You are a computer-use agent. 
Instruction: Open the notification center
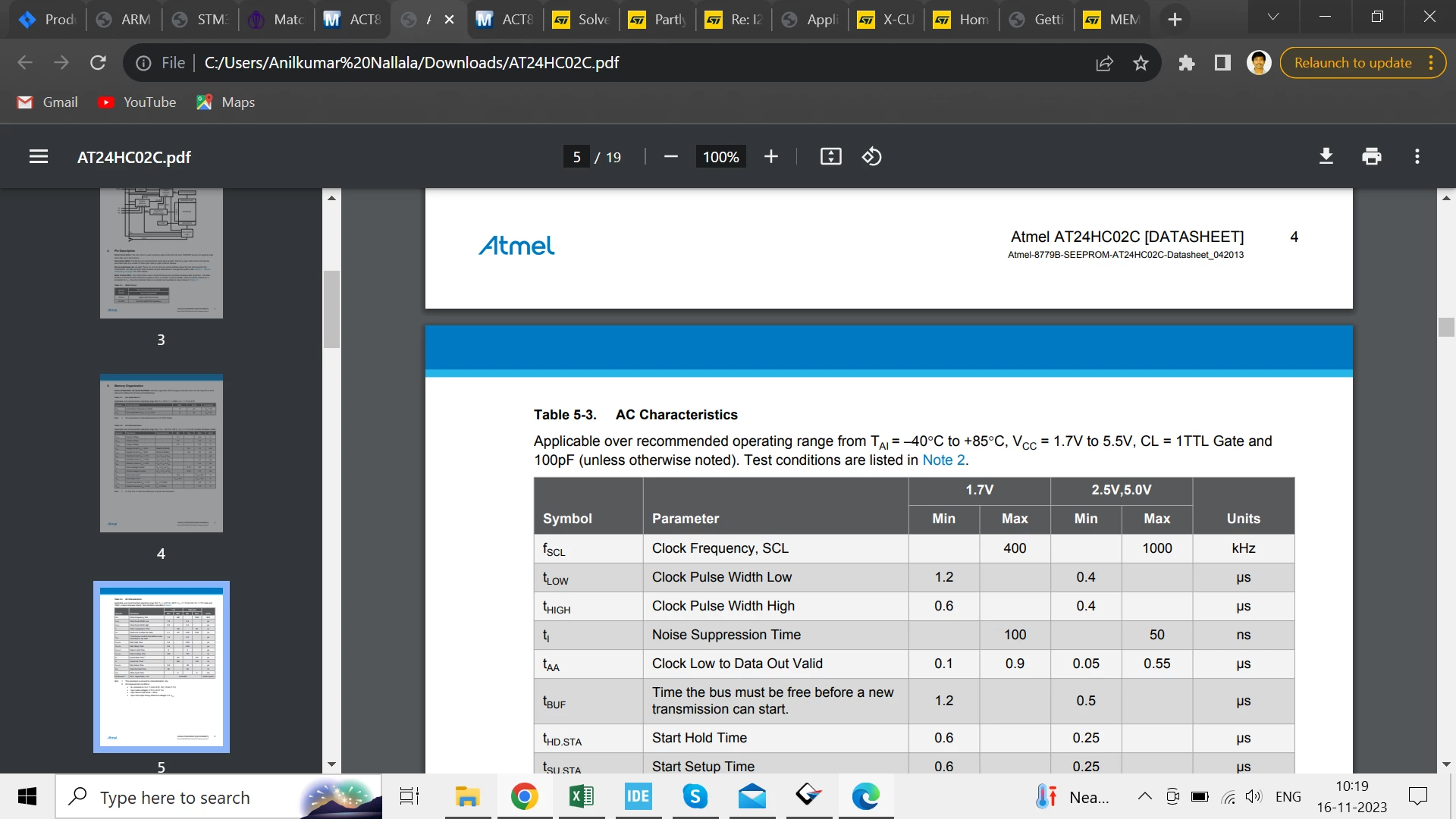(x=1417, y=797)
